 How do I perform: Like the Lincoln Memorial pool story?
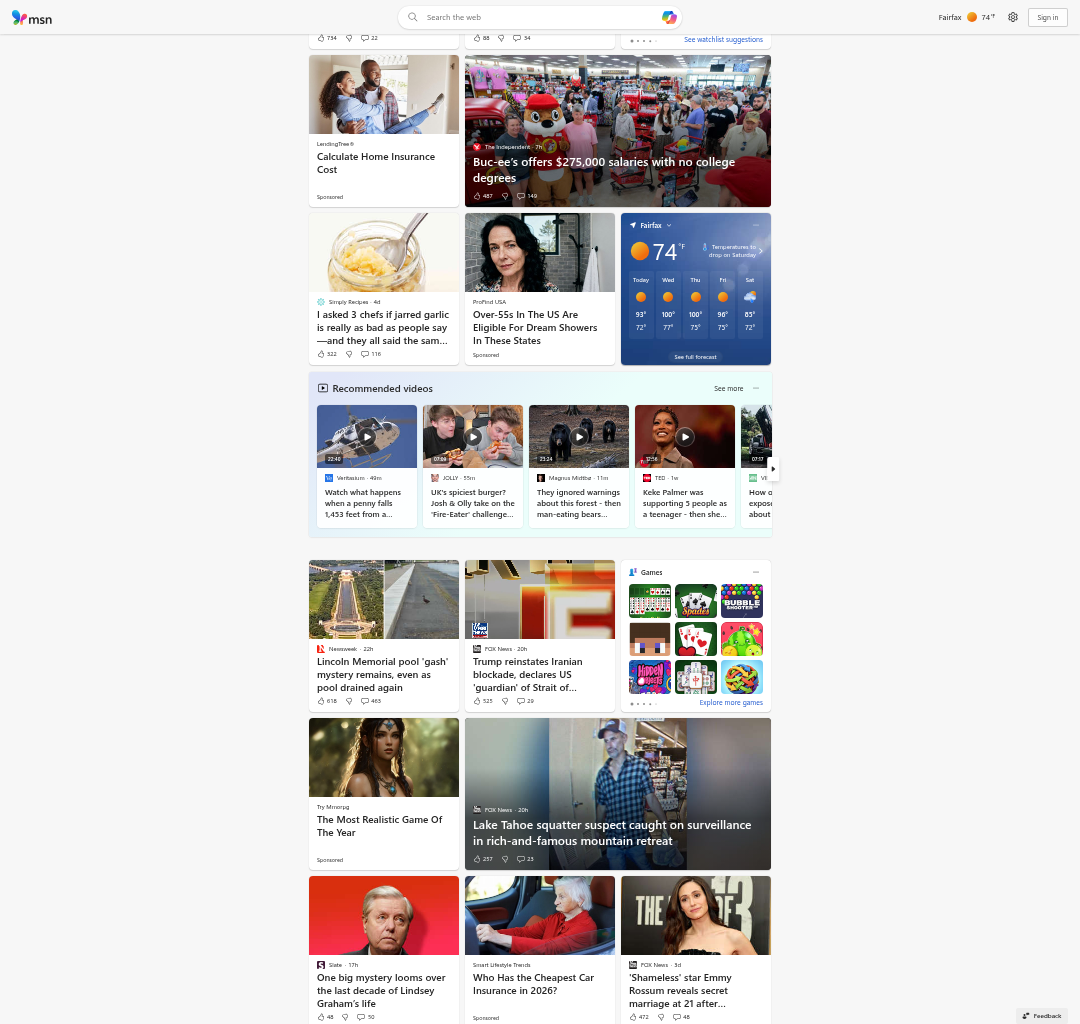point(327,701)
